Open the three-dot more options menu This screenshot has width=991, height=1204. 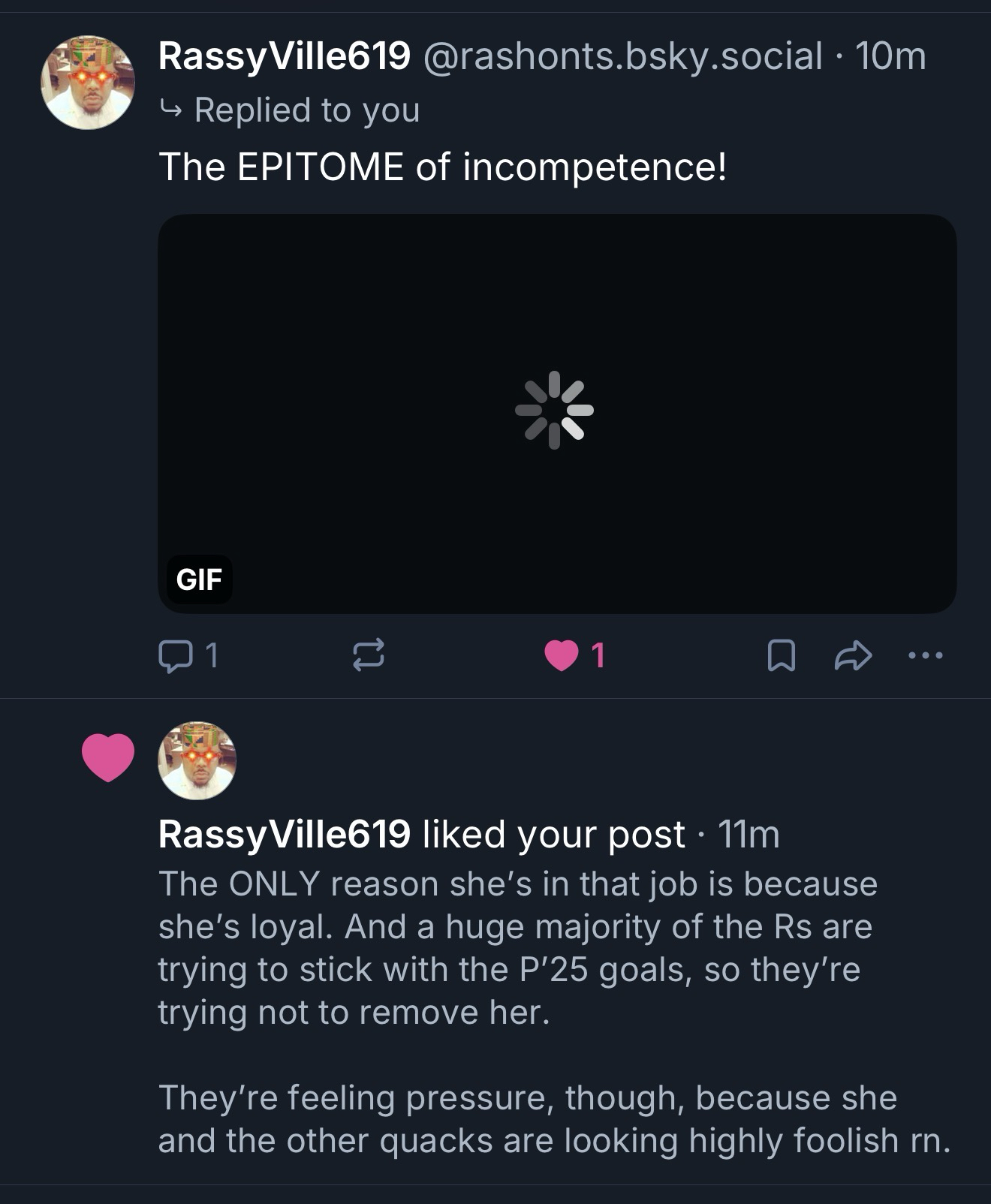(925, 655)
